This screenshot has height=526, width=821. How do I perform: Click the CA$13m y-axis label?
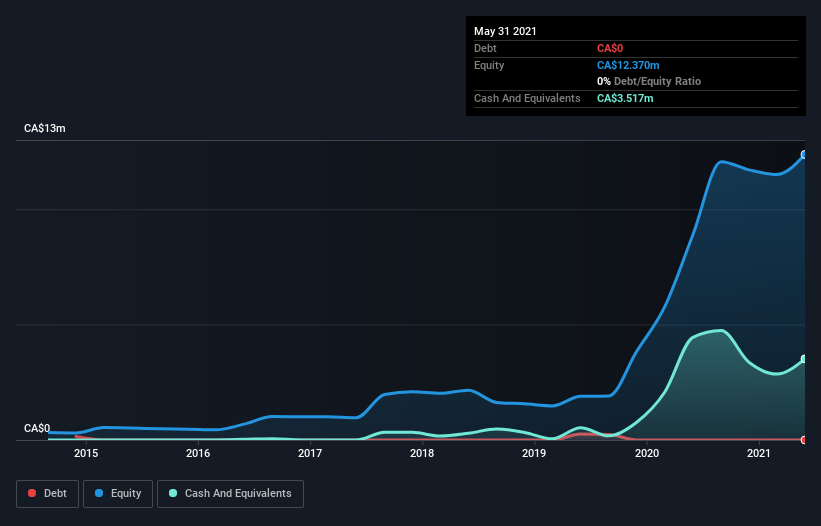(x=45, y=129)
